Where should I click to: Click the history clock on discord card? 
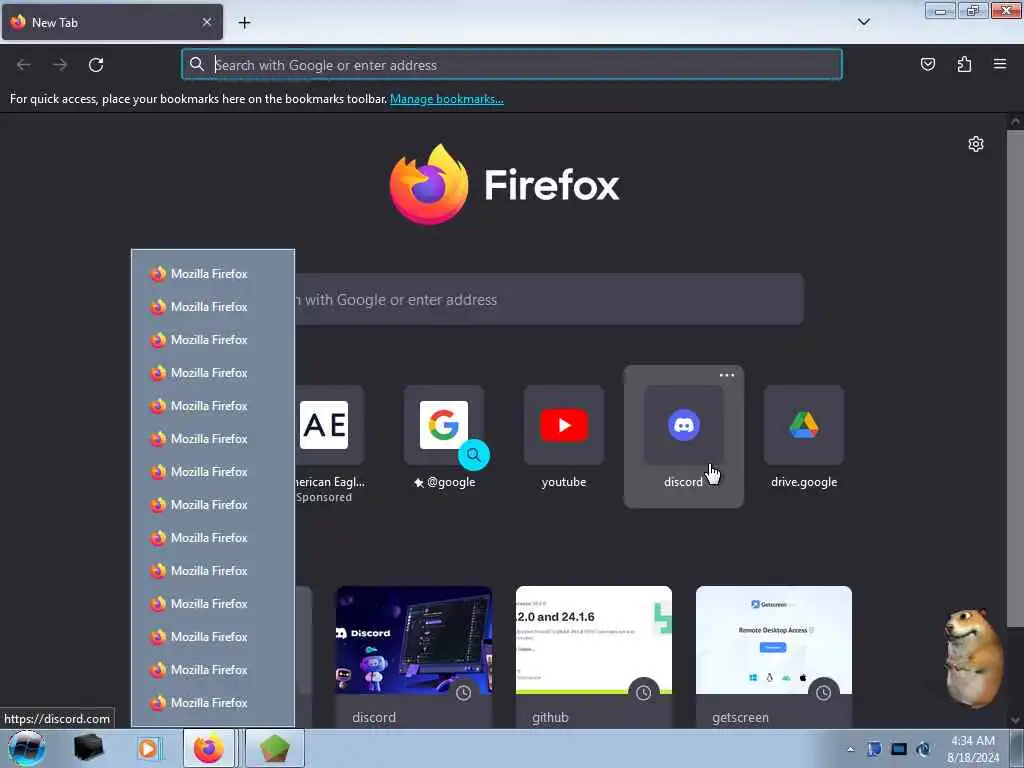click(464, 693)
